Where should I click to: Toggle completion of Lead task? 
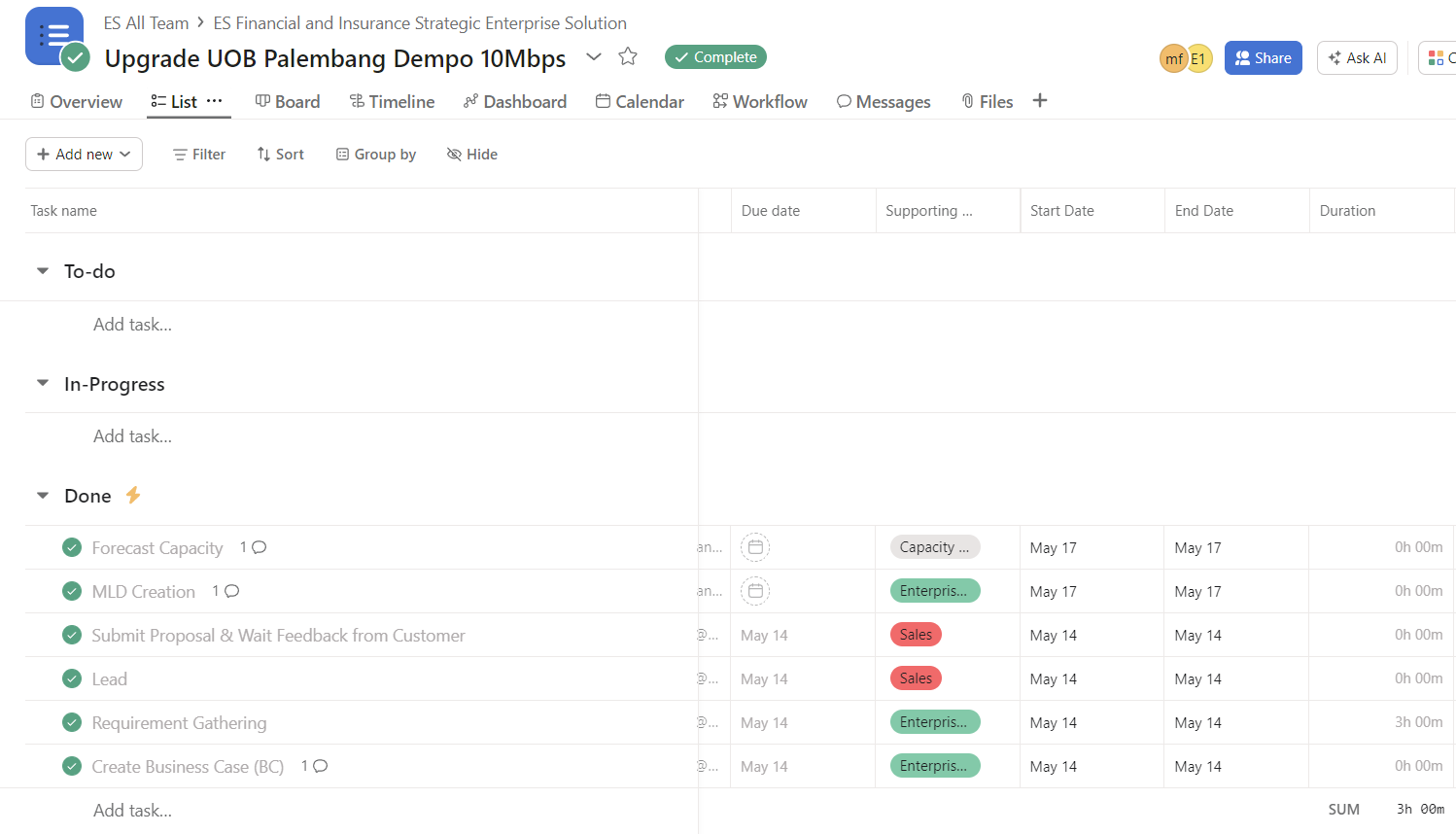pos(72,679)
